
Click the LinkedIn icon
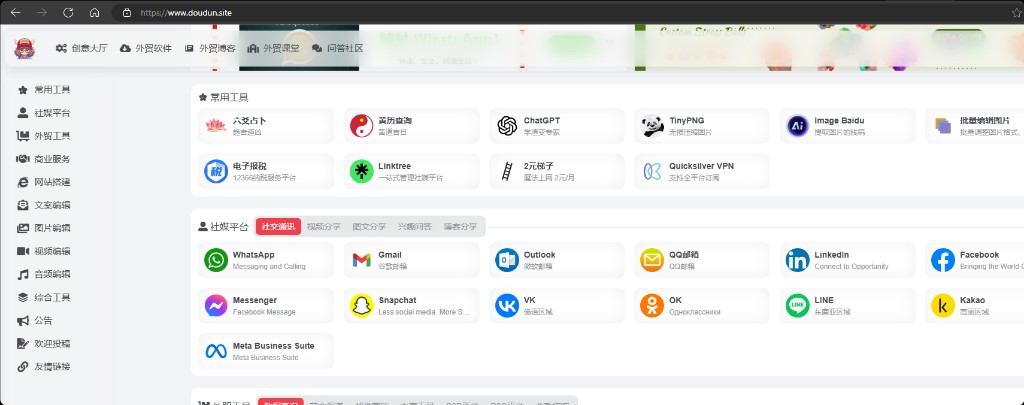click(797, 260)
